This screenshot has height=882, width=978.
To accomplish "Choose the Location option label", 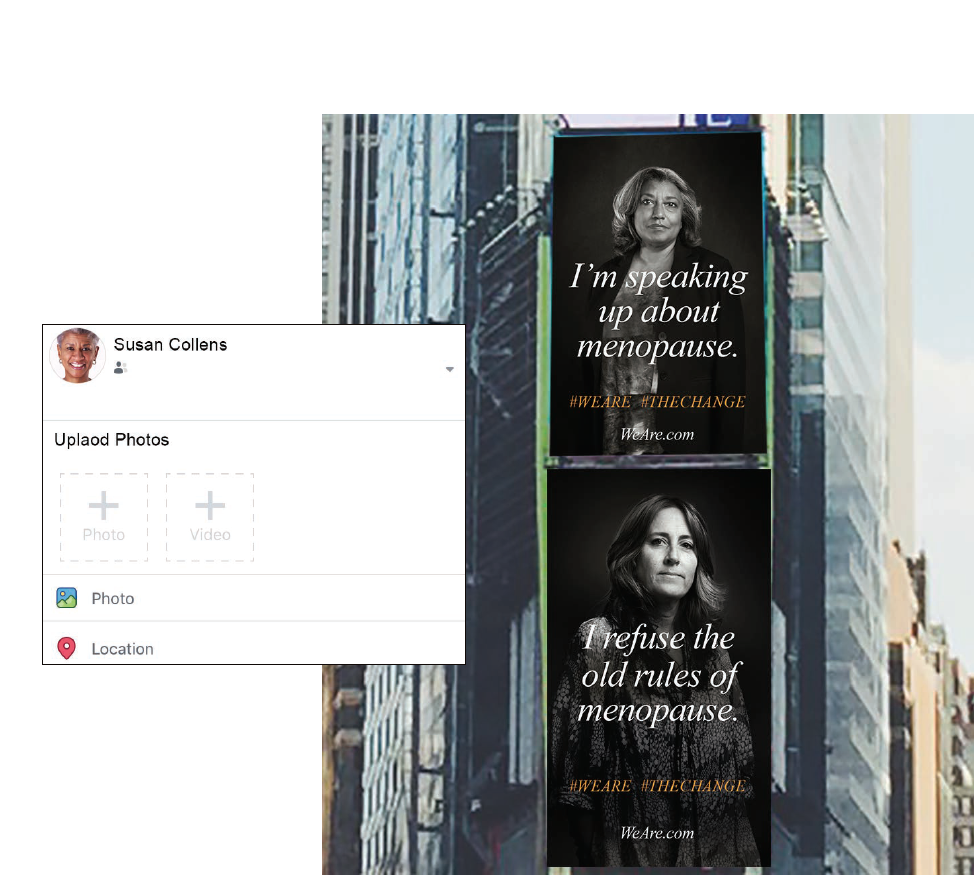I will point(122,649).
